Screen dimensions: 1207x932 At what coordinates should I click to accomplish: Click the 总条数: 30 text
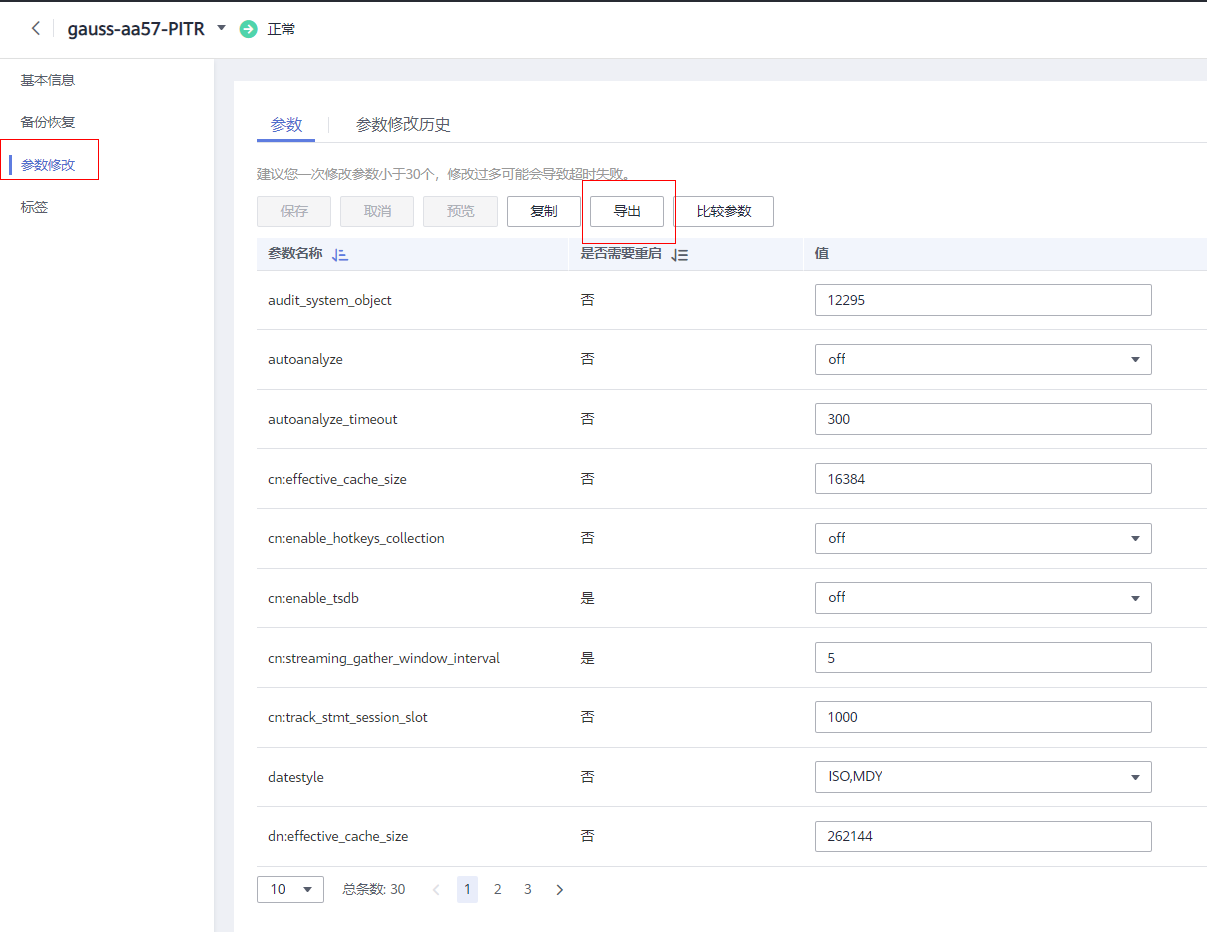[x=374, y=889]
